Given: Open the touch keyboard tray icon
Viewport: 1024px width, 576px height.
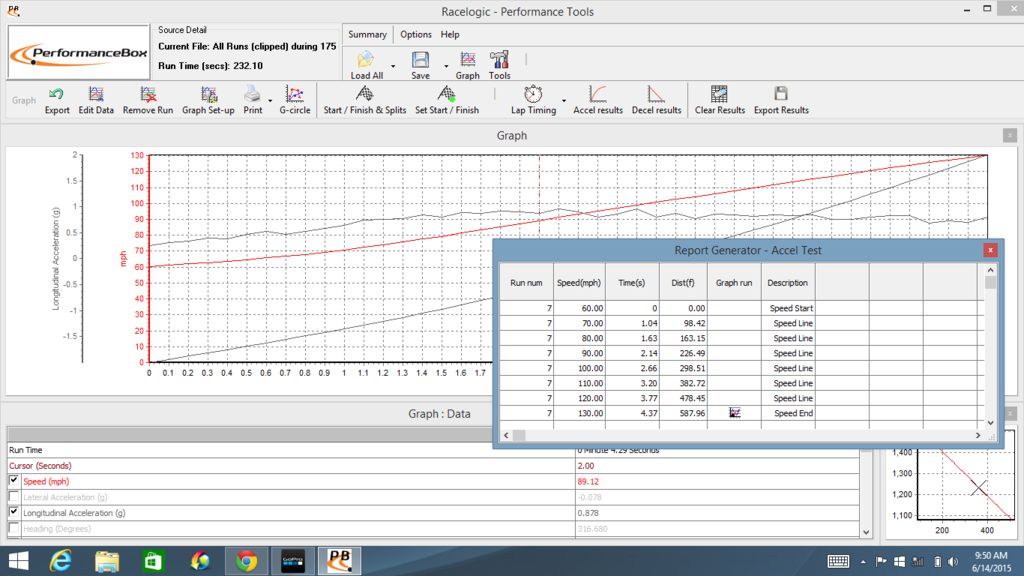Looking at the screenshot, I should click(838, 561).
